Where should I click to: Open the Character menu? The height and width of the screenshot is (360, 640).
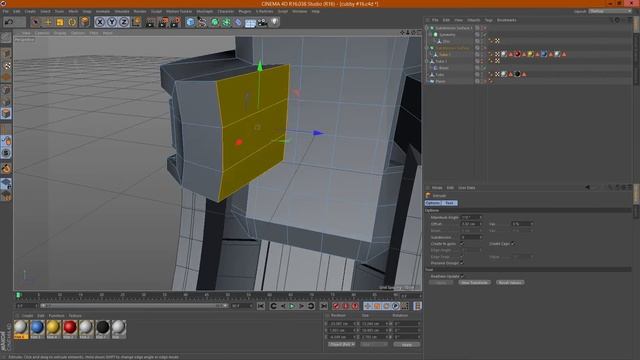[226, 11]
